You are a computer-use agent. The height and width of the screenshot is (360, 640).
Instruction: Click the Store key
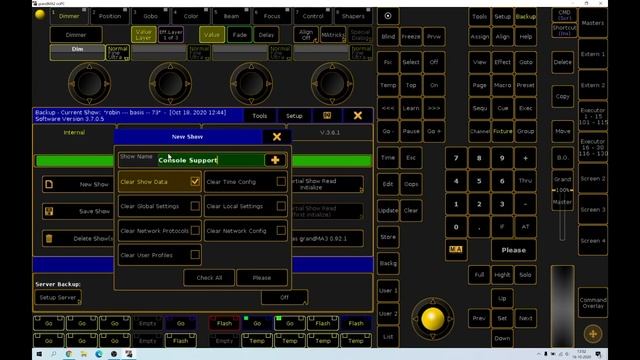(388, 237)
